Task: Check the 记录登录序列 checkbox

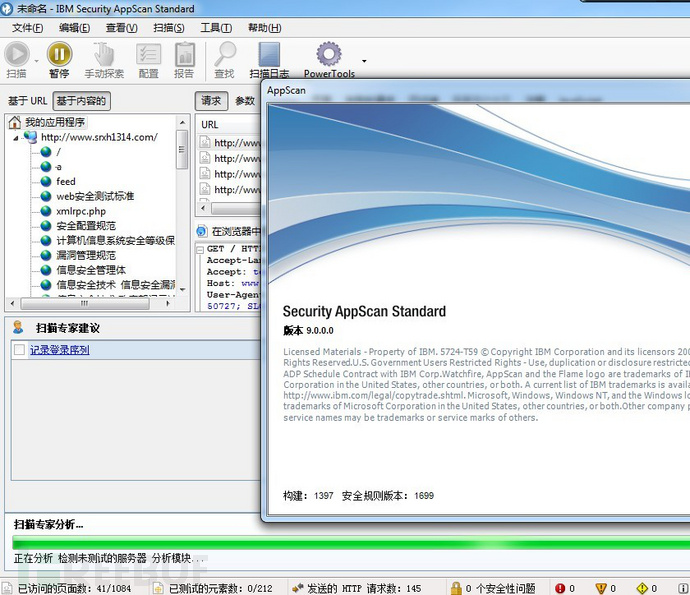Action: (x=19, y=350)
